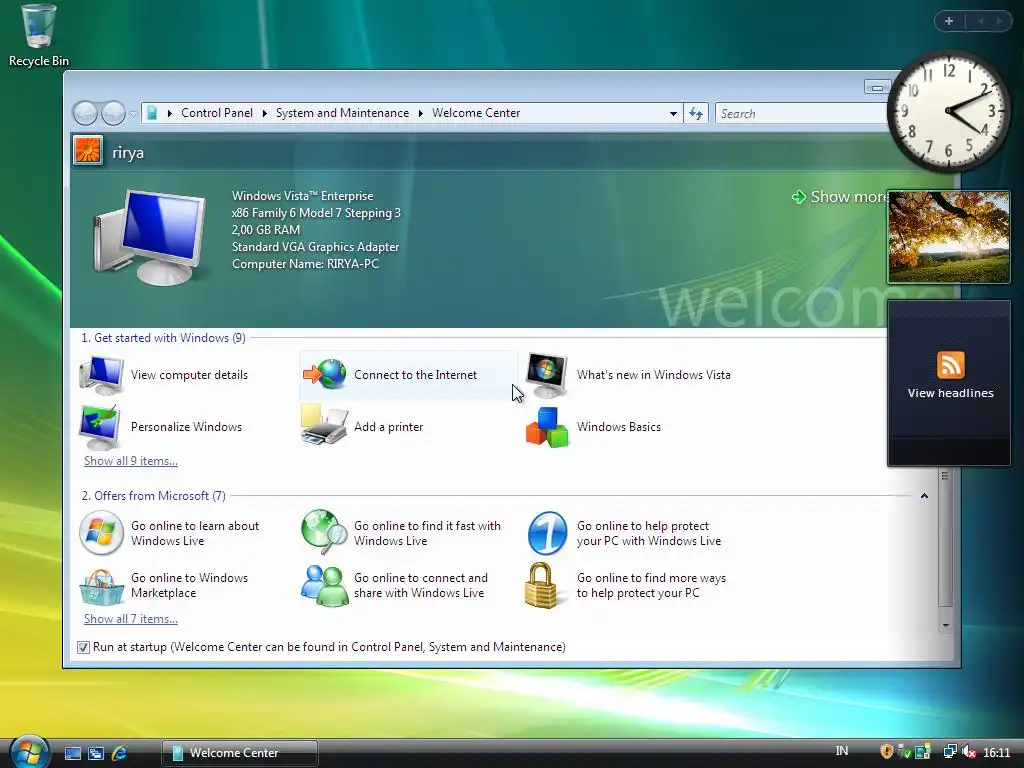Image resolution: width=1024 pixels, height=768 pixels.
Task: Click the View computer details monitor icon
Action: click(101, 375)
